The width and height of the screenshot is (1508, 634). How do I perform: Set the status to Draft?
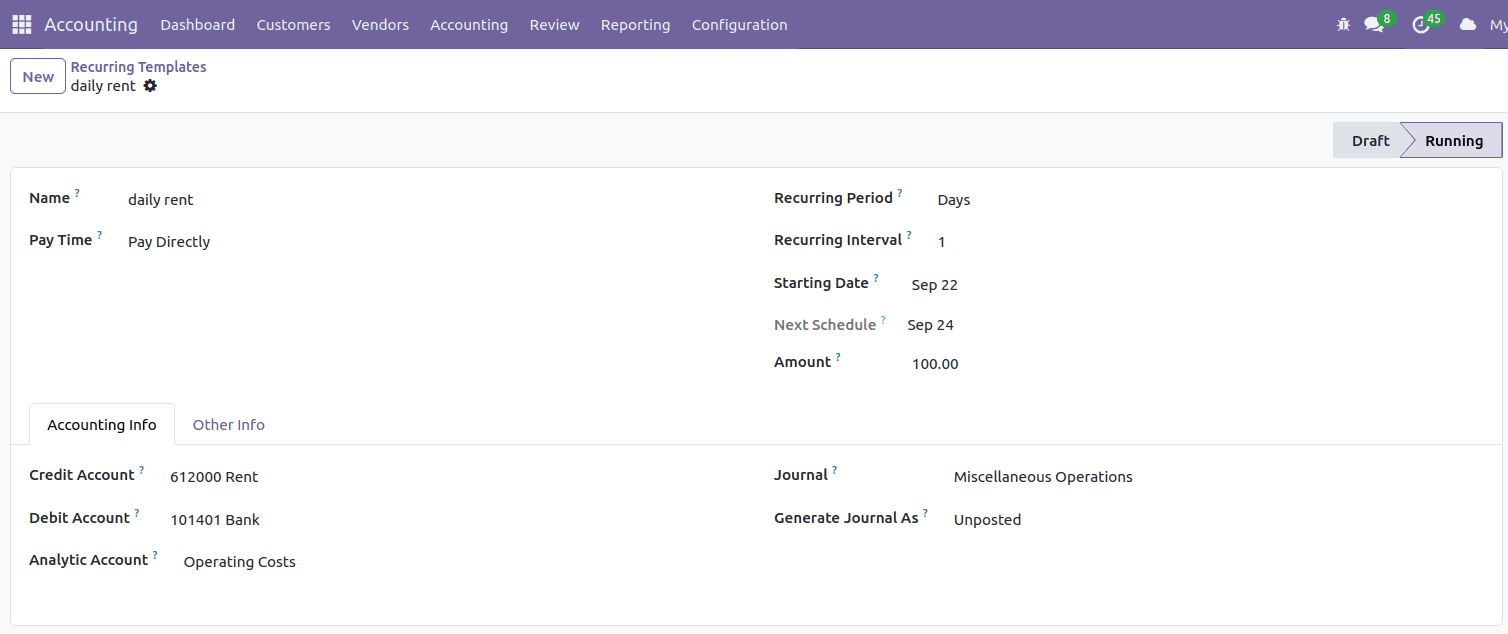[1370, 141]
